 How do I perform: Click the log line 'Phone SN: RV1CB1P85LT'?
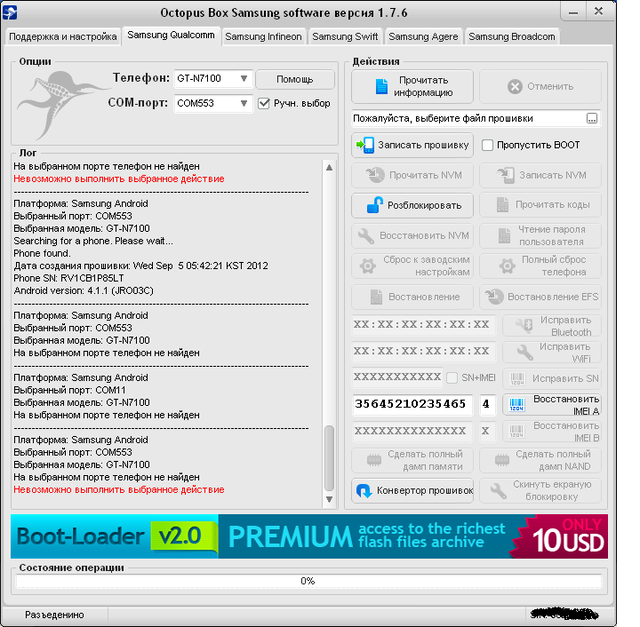pyautogui.click(x=69, y=278)
